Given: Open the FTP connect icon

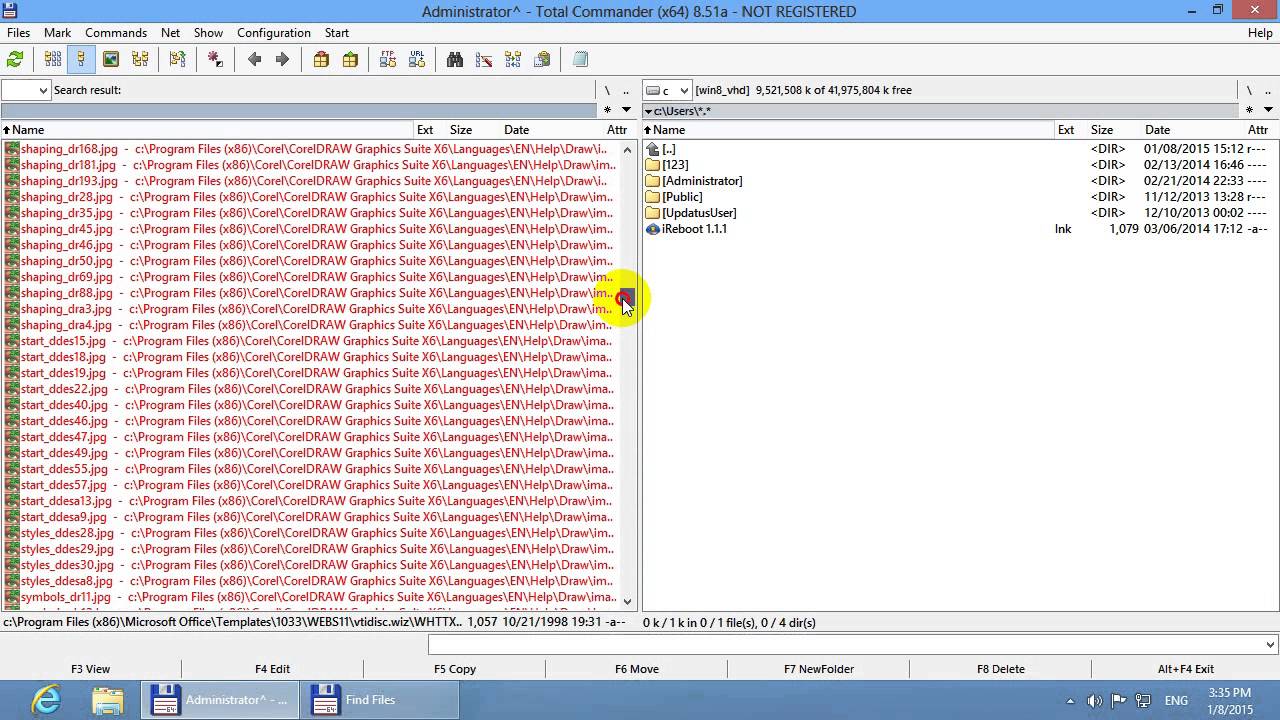Looking at the screenshot, I should [x=388, y=59].
